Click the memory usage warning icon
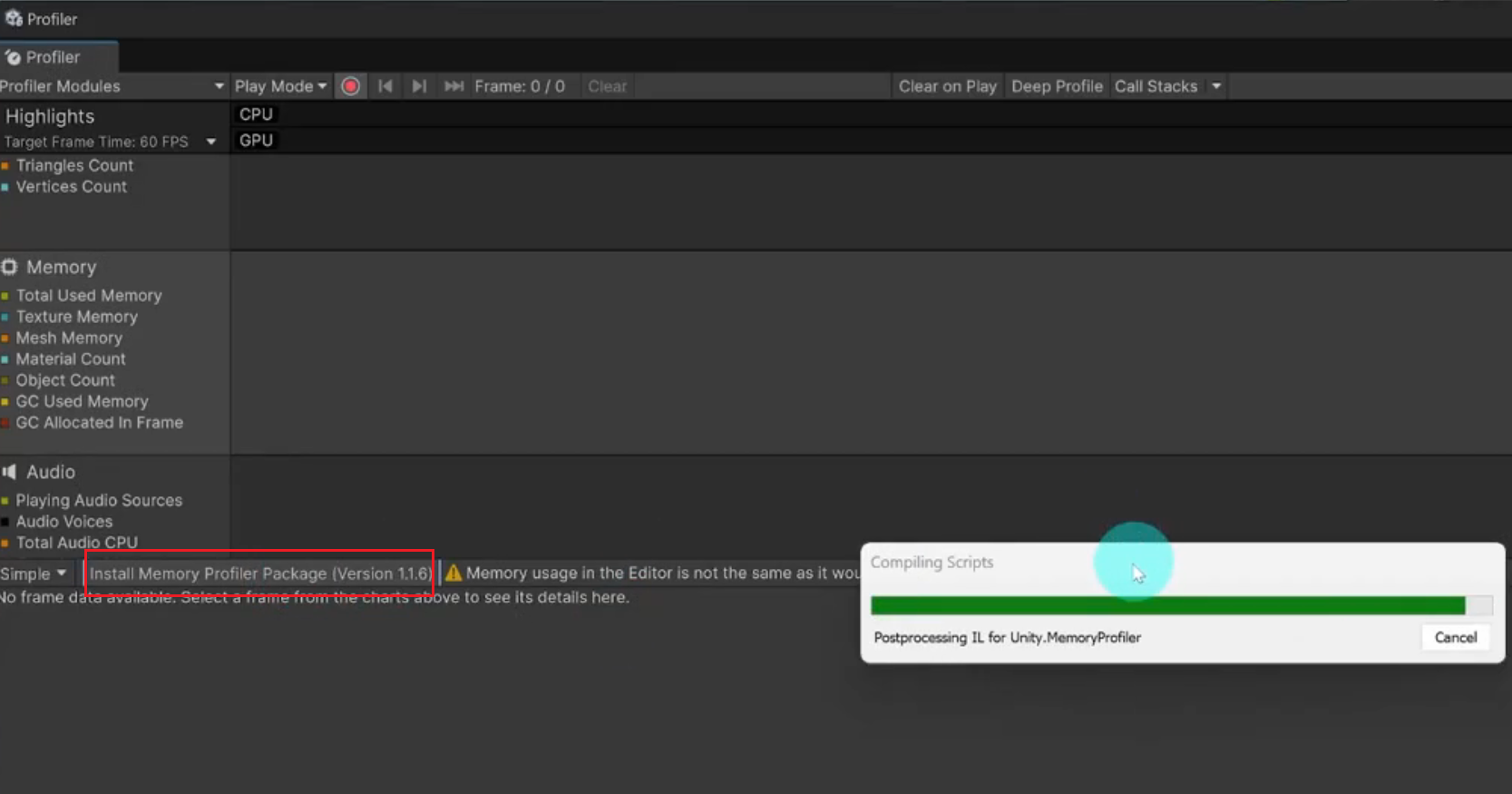 tap(454, 573)
